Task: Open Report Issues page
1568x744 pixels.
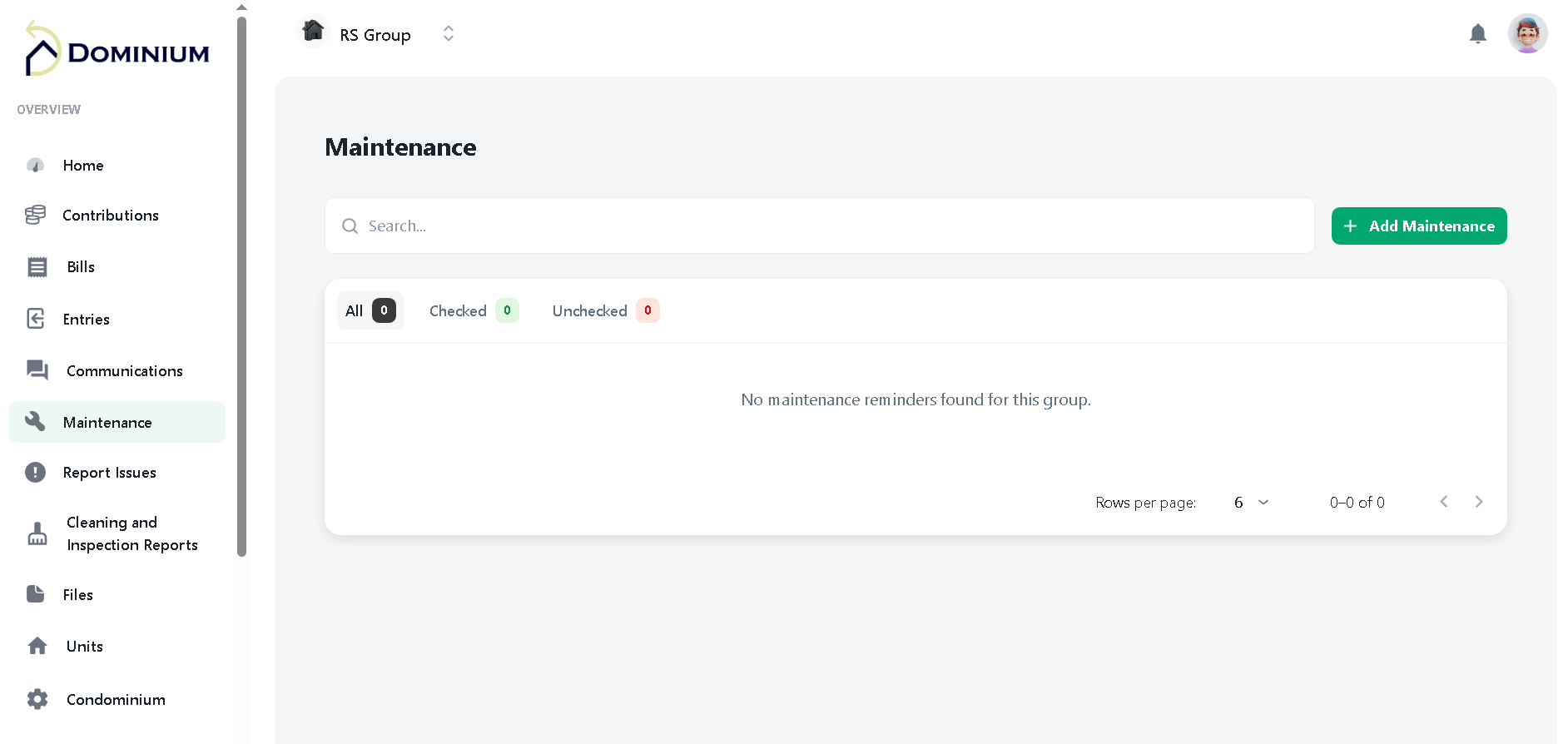Action: [117, 473]
